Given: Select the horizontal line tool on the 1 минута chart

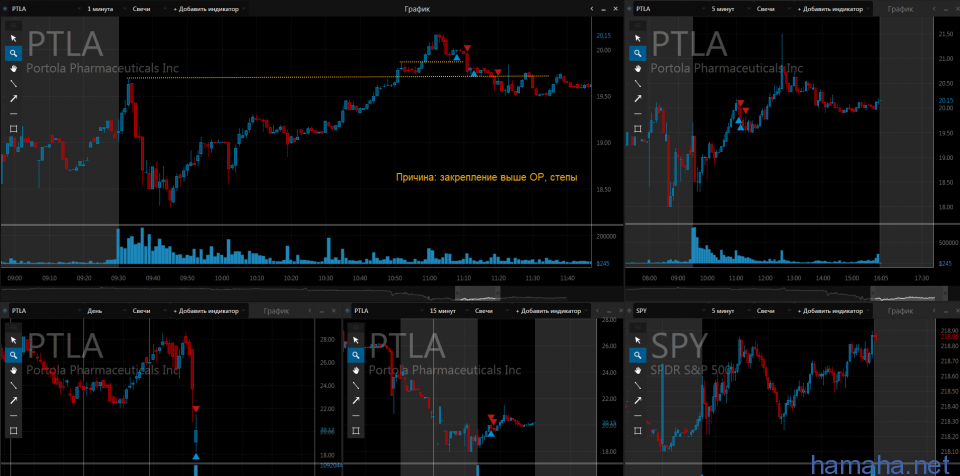Looking at the screenshot, I should coord(13,113).
